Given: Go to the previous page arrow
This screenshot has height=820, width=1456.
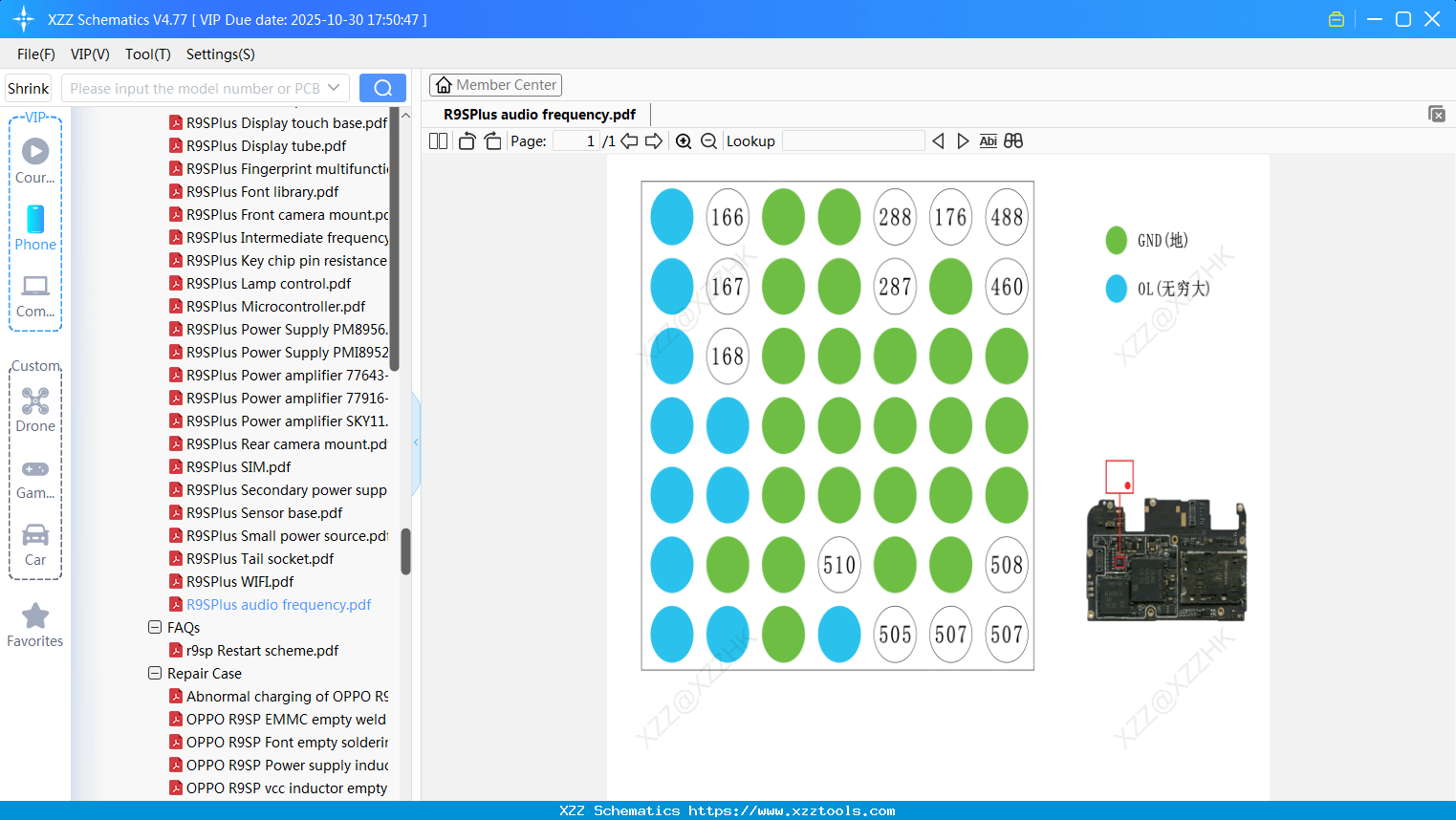Looking at the screenshot, I should tap(629, 141).
